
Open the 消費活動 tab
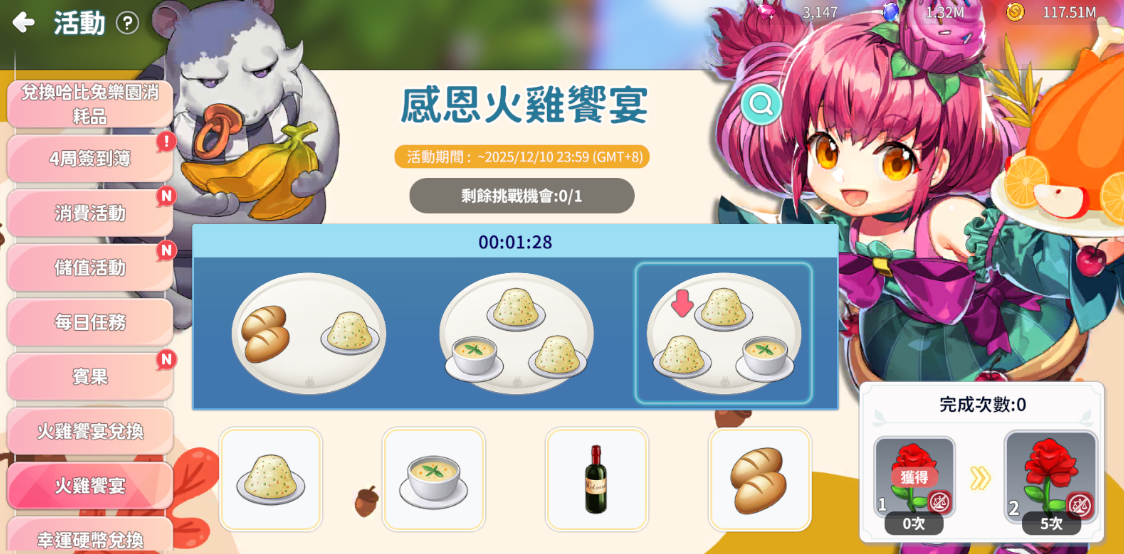(90, 213)
